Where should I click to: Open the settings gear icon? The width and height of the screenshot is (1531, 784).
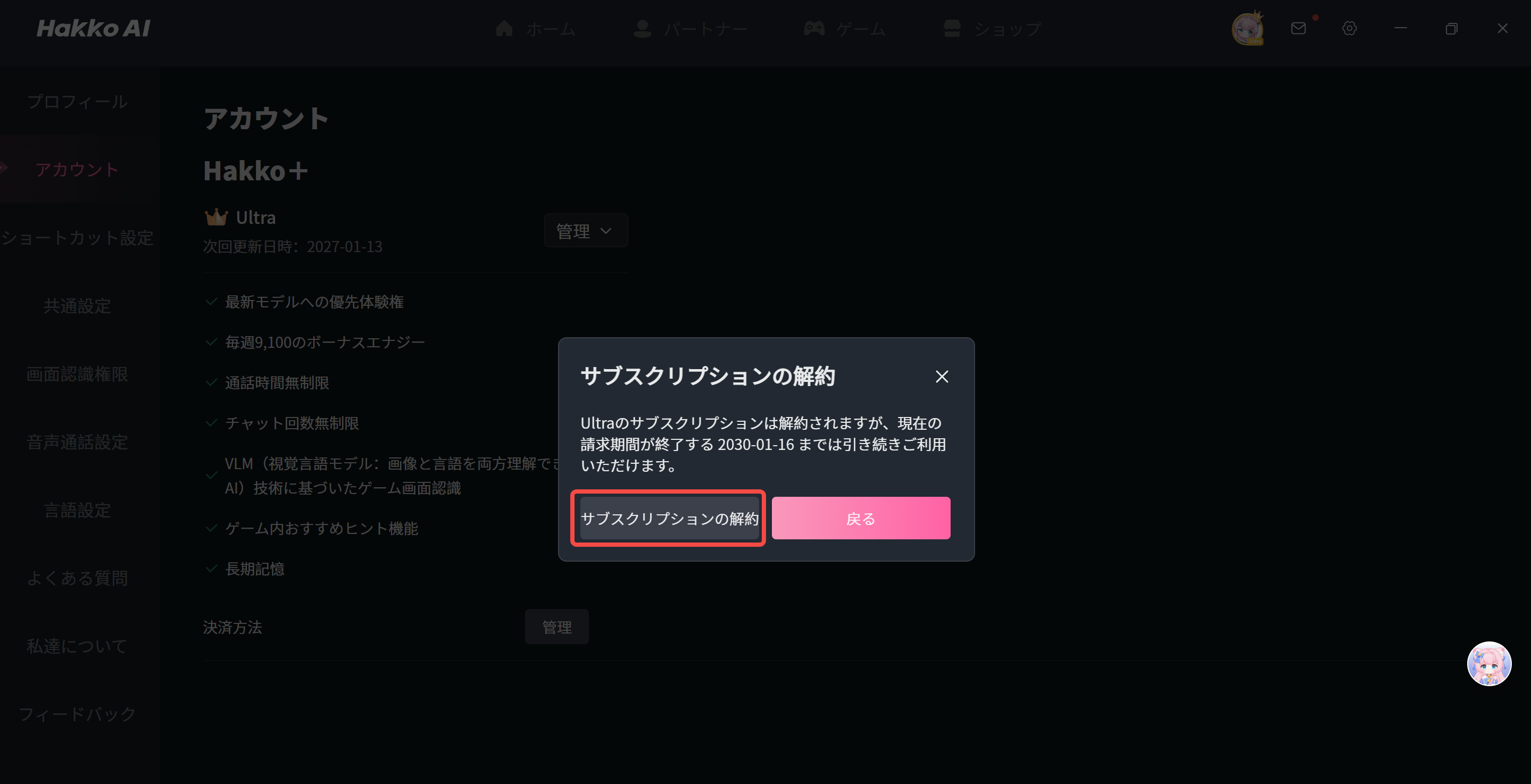[1350, 28]
